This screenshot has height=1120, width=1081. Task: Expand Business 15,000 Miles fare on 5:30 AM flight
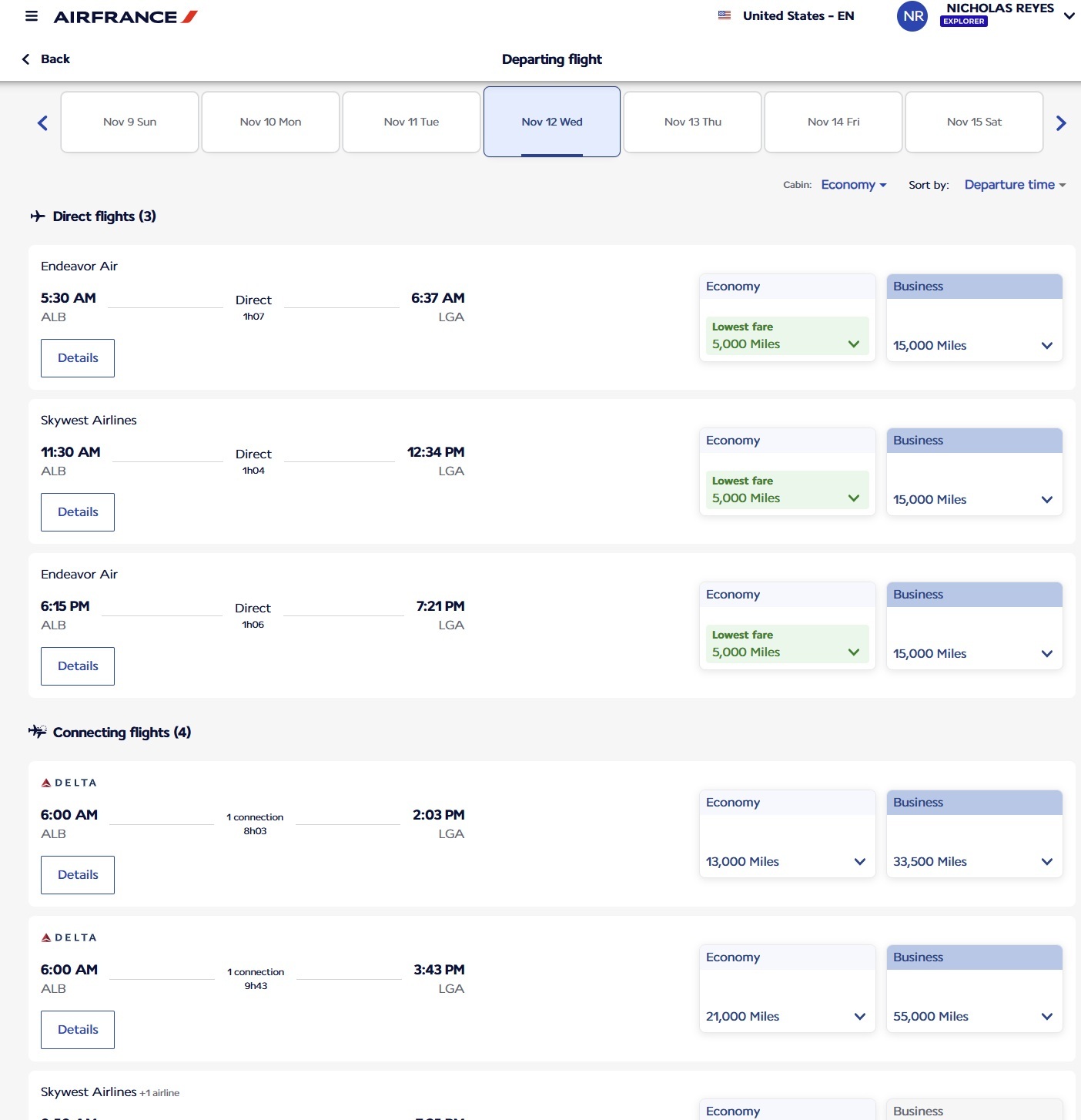pos(974,345)
